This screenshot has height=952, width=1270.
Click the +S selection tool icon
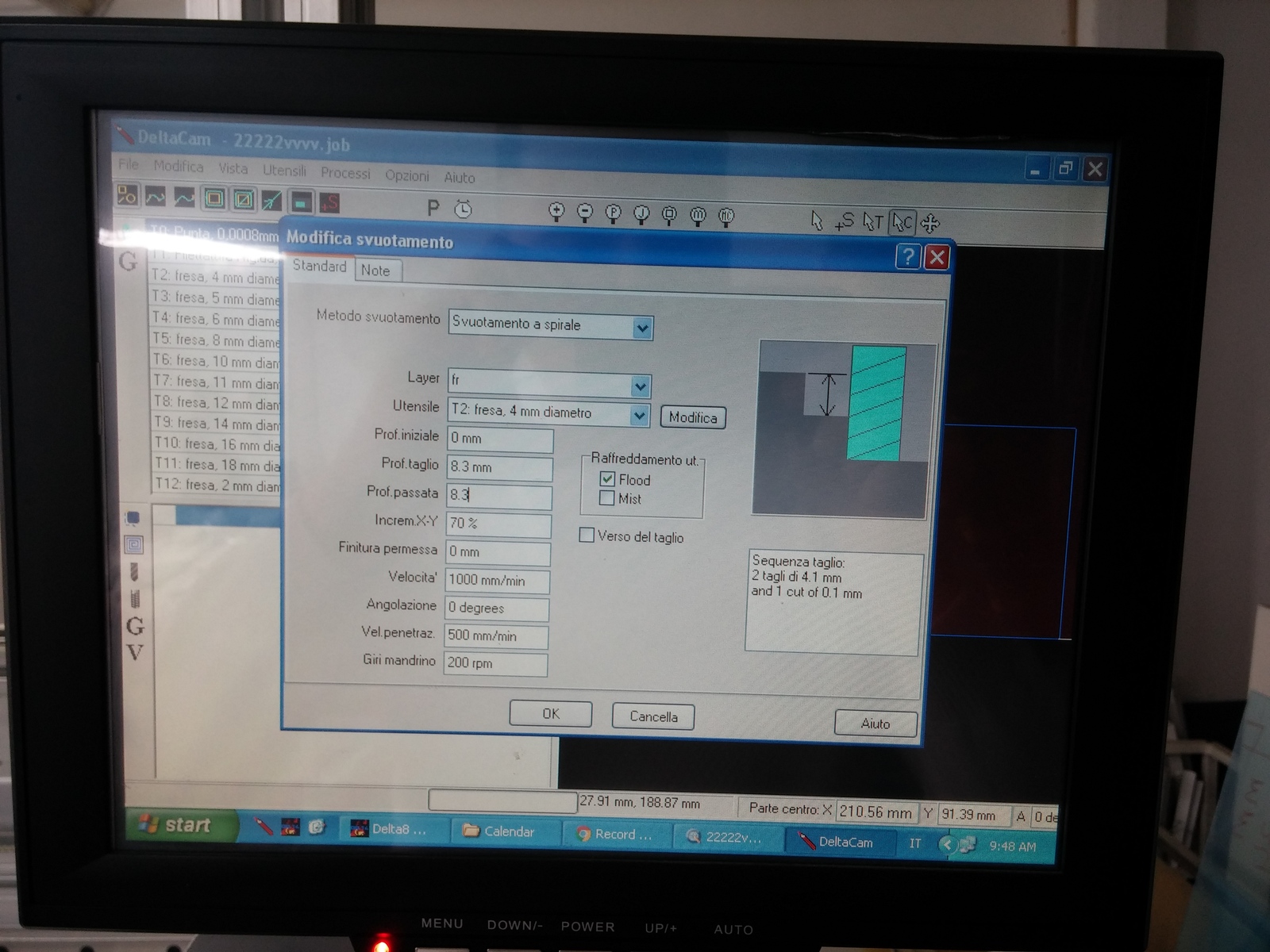tap(845, 221)
